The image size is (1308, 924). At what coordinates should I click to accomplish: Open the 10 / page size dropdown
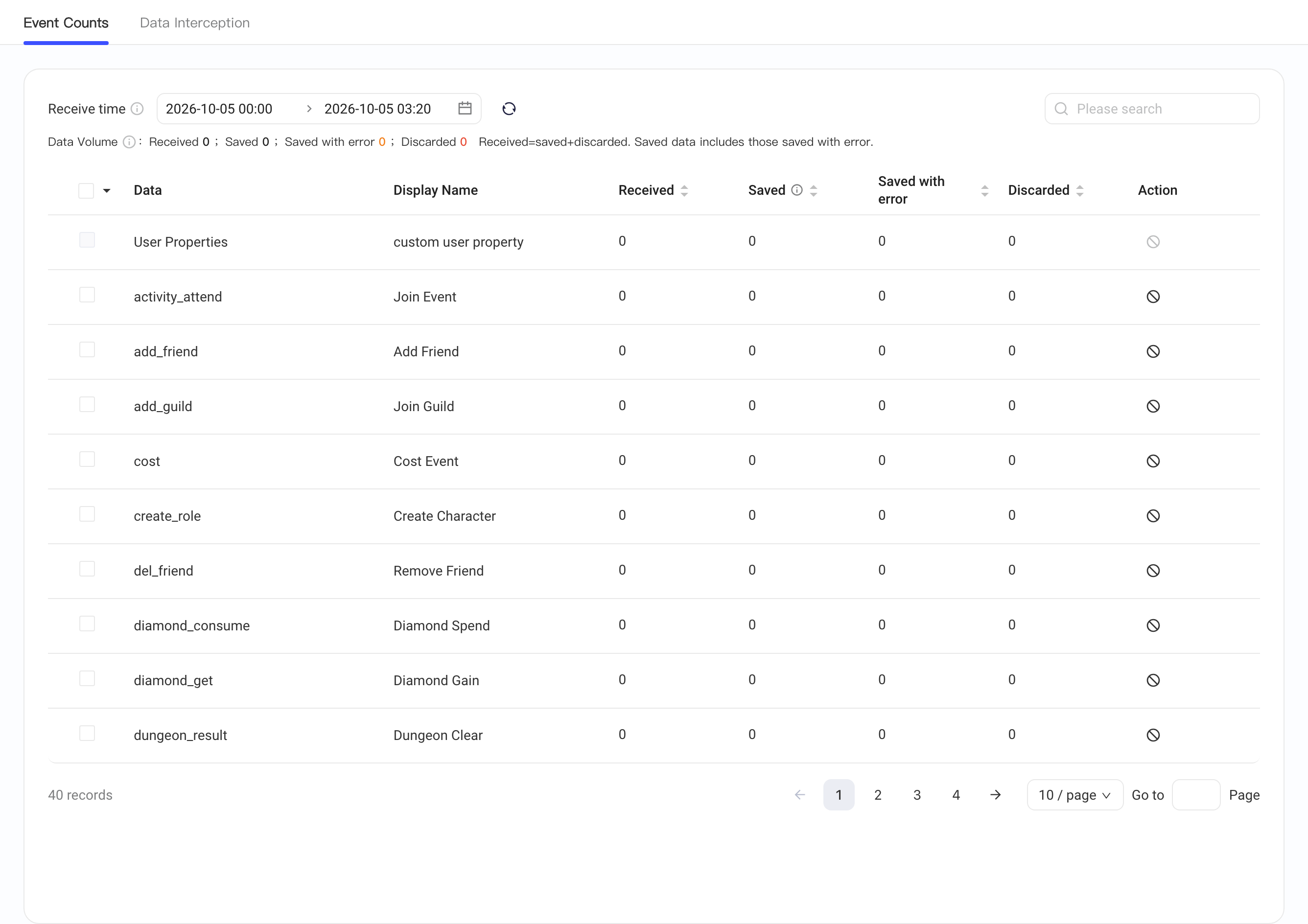[x=1074, y=795]
